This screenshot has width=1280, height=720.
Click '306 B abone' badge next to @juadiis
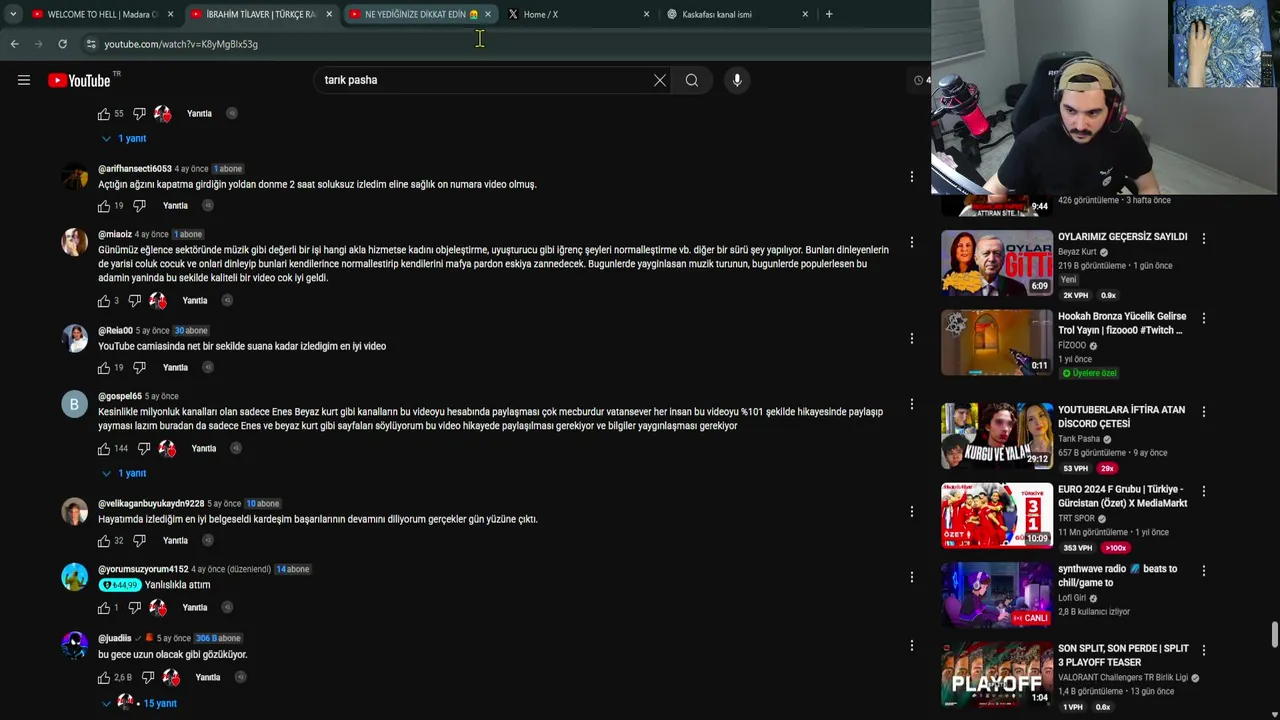pyautogui.click(x=218, y=638)
